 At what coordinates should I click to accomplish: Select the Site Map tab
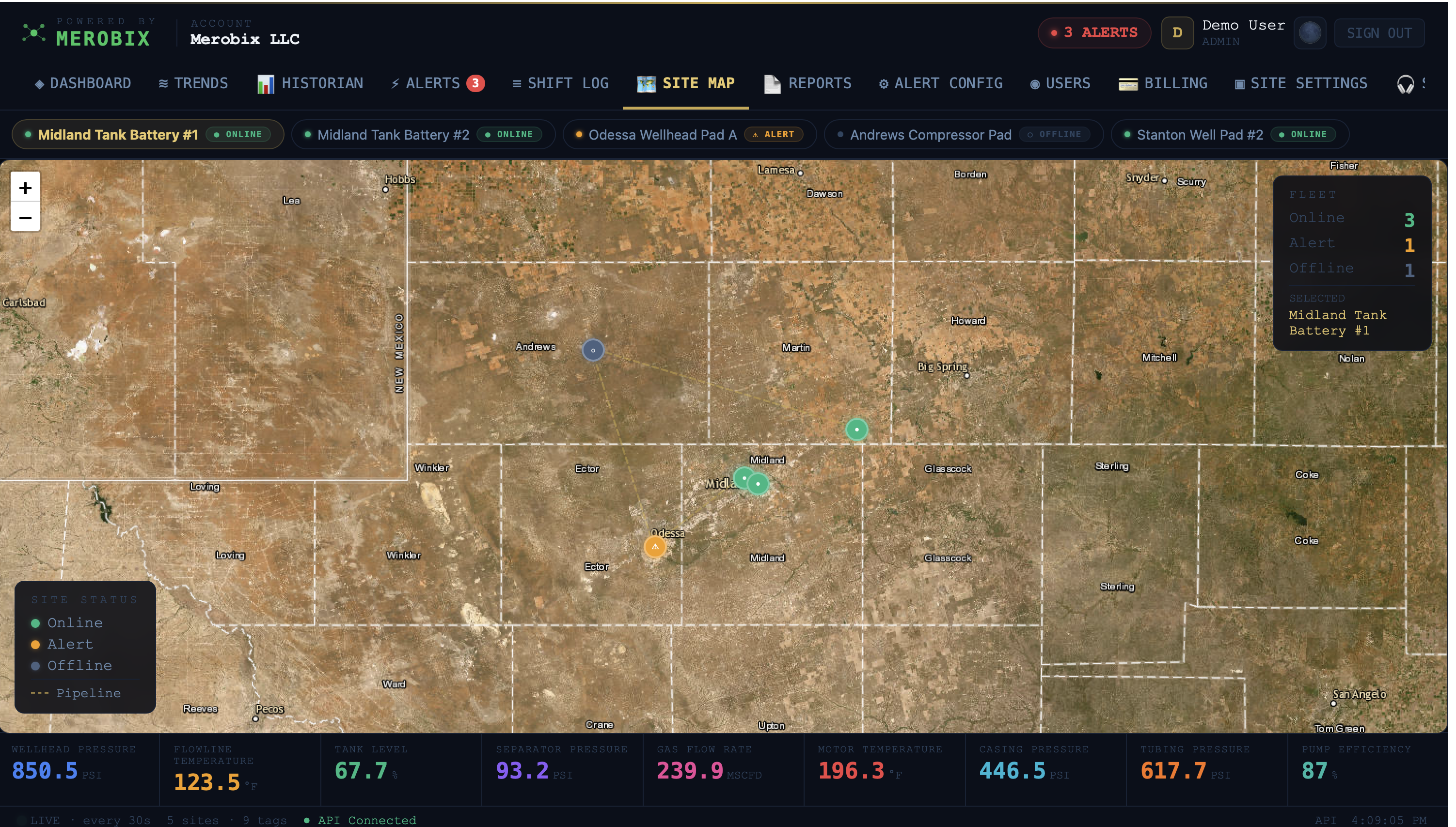click(685, 83)
